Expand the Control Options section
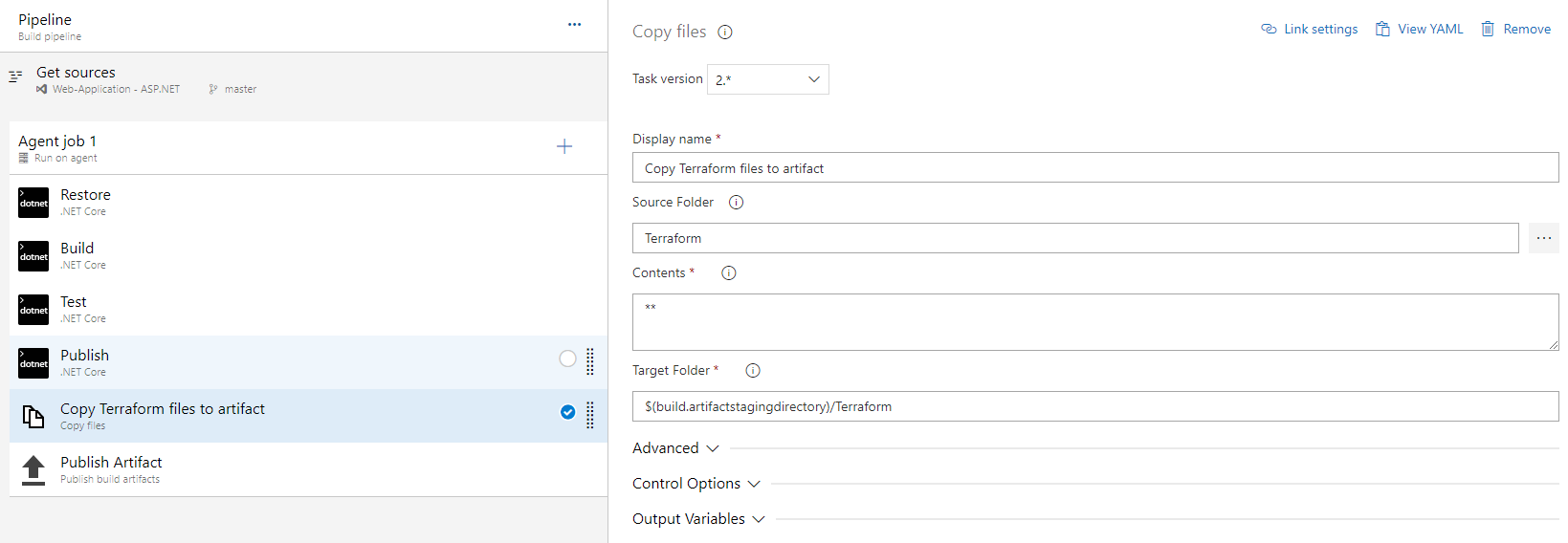 (696, 484)
